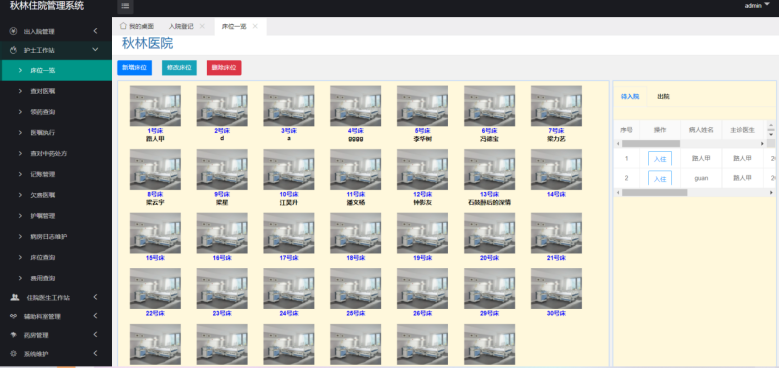This screenshot has height=368, width=779.
Task: Open 护嘱管理 in the sidebar
Action: coord(56,216)
